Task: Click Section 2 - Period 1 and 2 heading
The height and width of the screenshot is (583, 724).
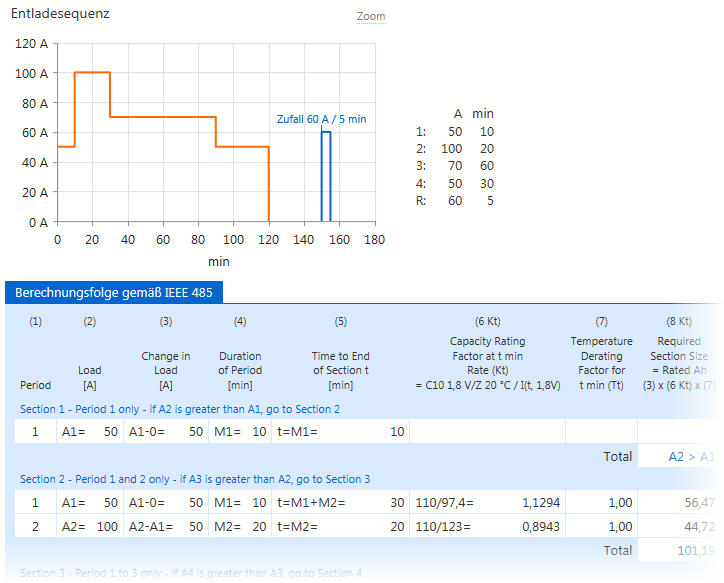Action: (195, 479)
